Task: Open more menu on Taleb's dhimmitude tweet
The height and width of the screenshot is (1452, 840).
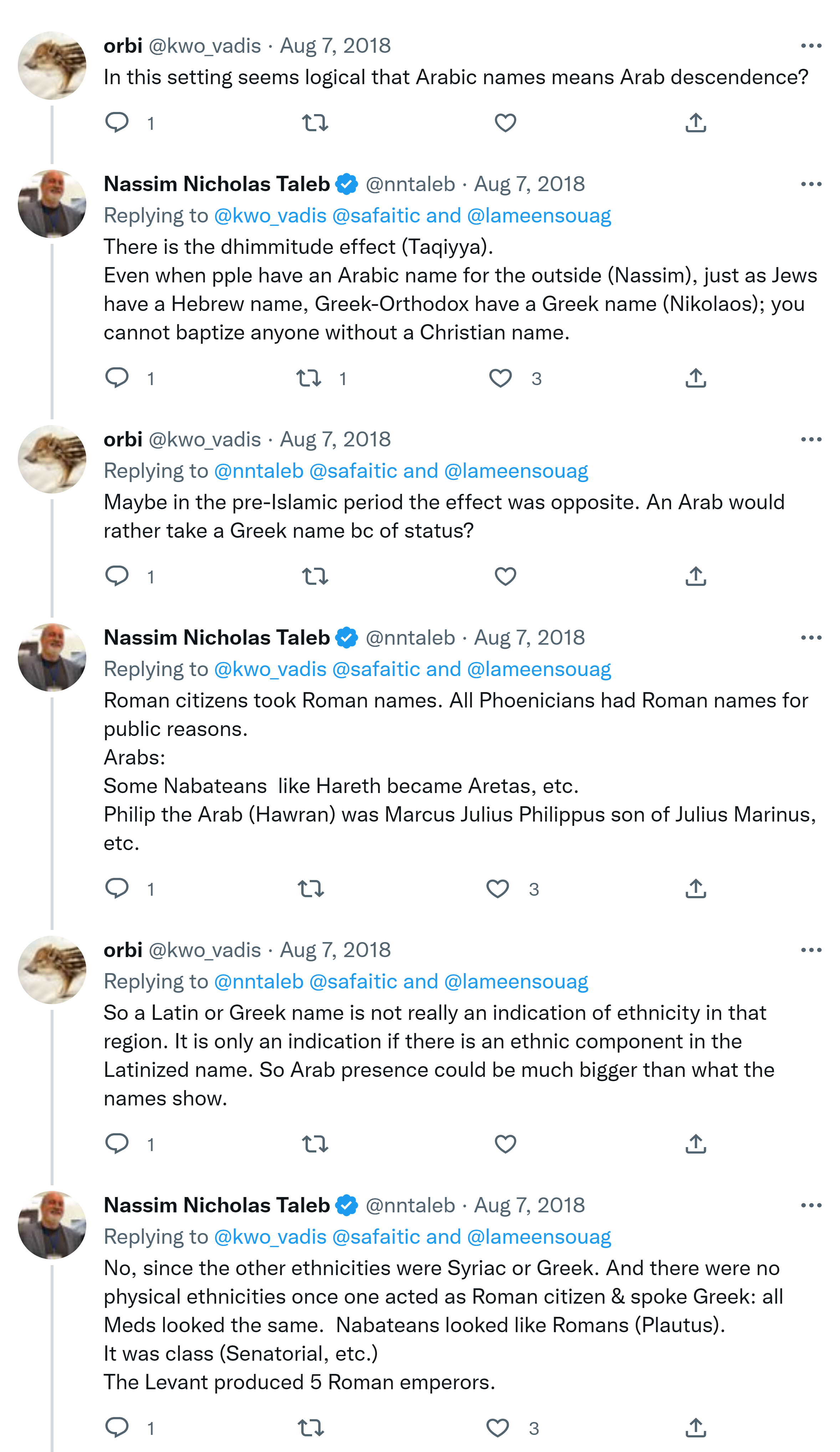Action: click(x=811, y=184)
